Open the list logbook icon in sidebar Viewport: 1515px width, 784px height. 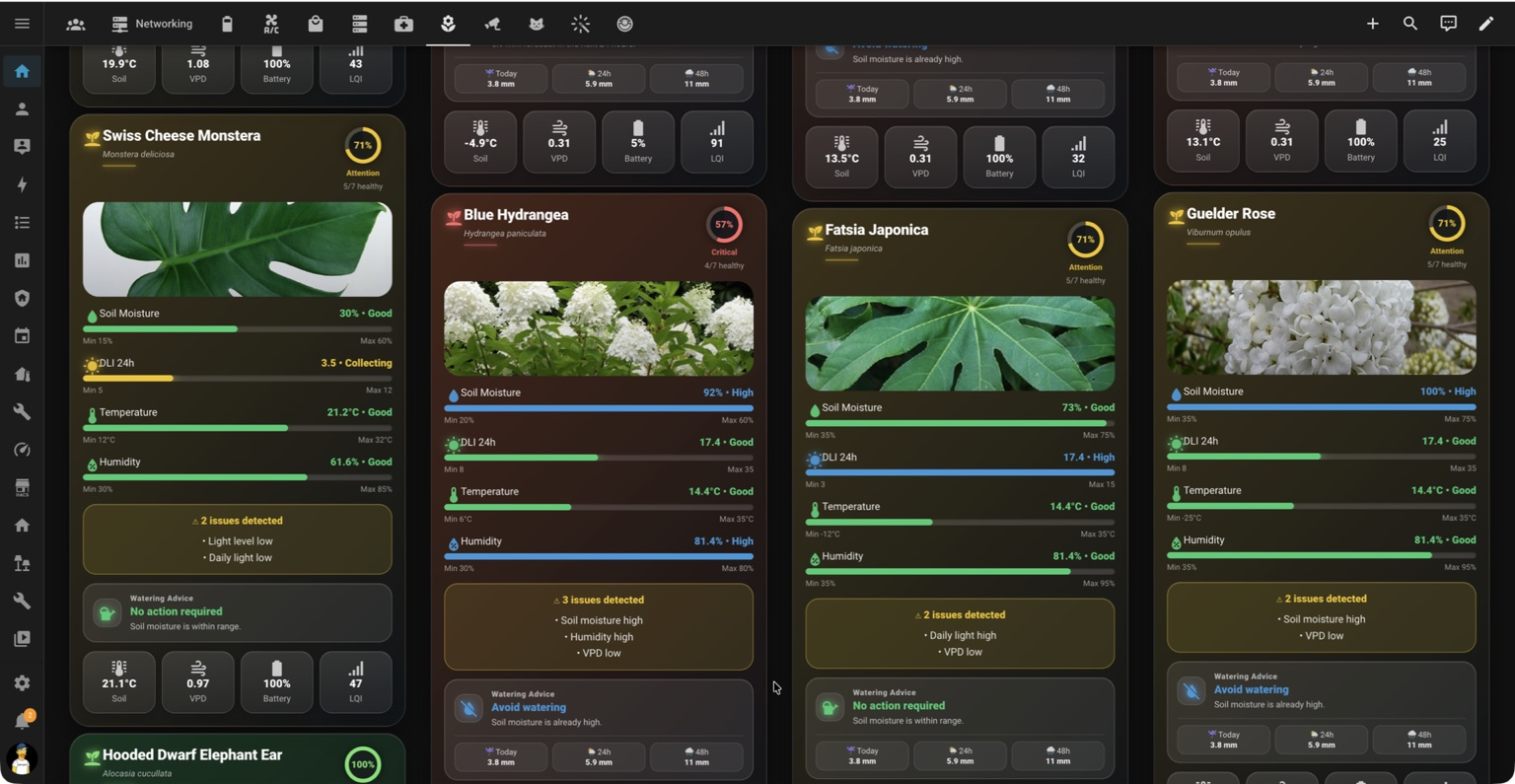pyautogui.click(x=22, y=223)
